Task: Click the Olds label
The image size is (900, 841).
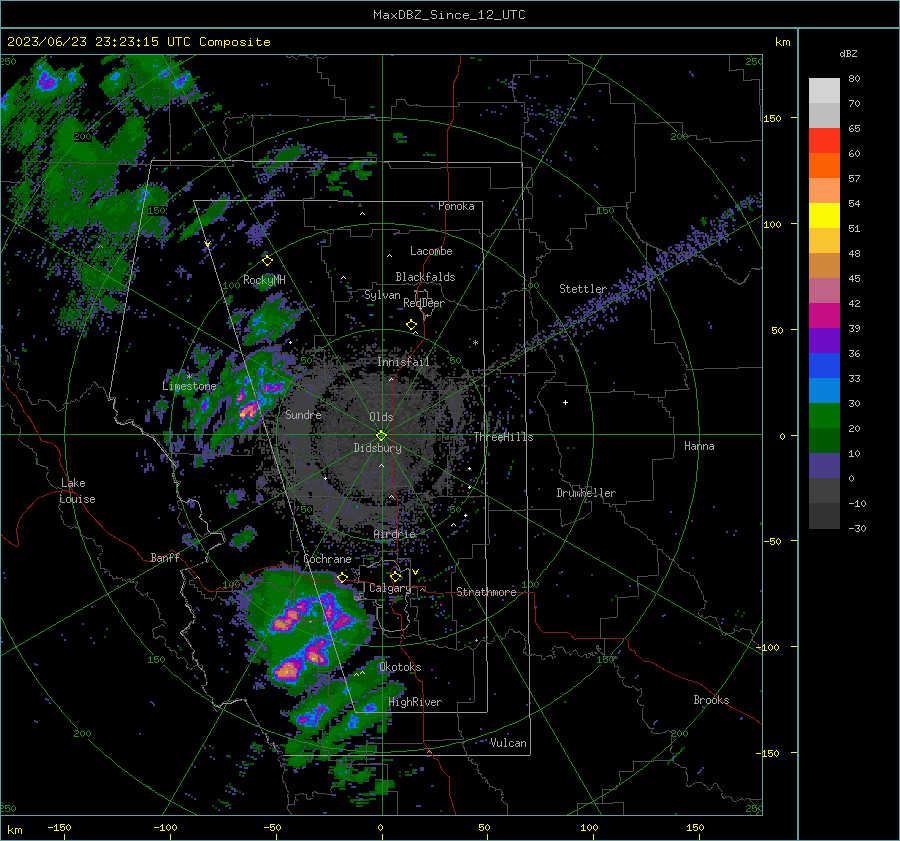Action: (381, 417)
